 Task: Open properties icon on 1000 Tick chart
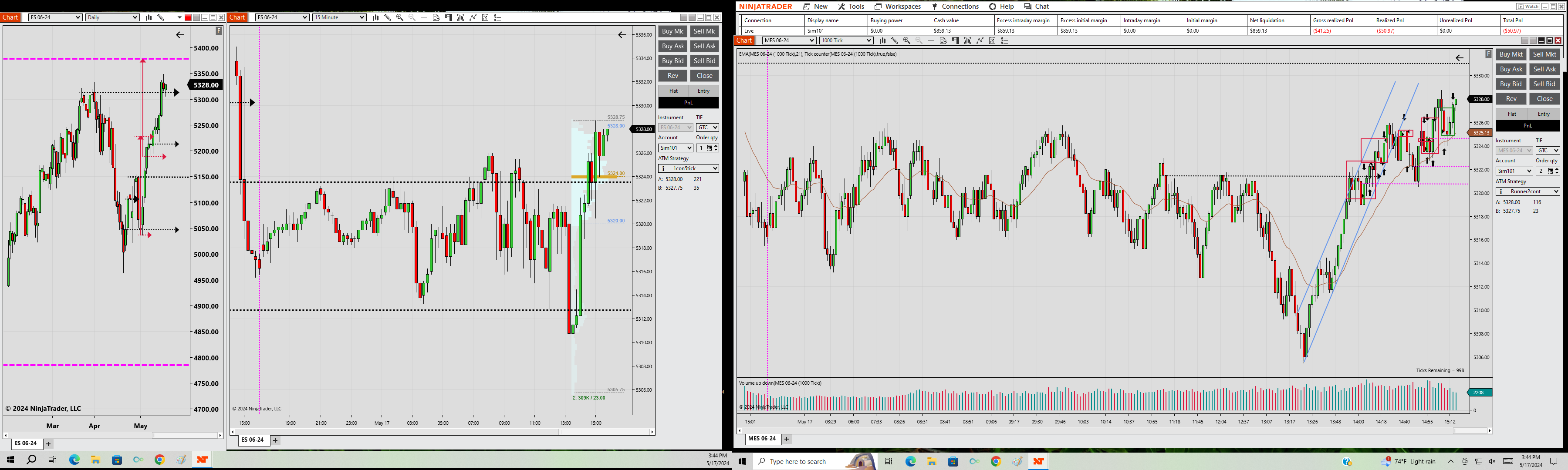[992, 41]
